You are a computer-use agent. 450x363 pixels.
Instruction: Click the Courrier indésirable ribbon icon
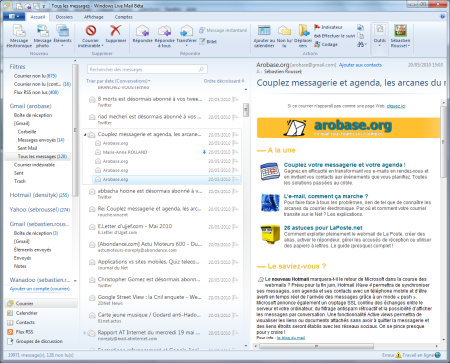(x=90, y=36)
